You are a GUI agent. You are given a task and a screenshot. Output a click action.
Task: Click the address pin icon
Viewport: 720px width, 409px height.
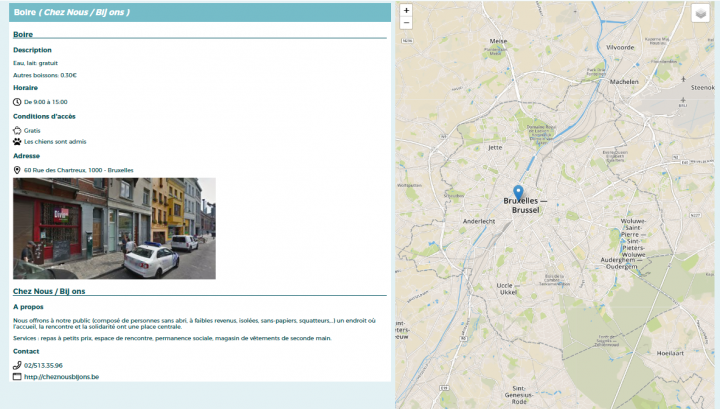(17, 170)
